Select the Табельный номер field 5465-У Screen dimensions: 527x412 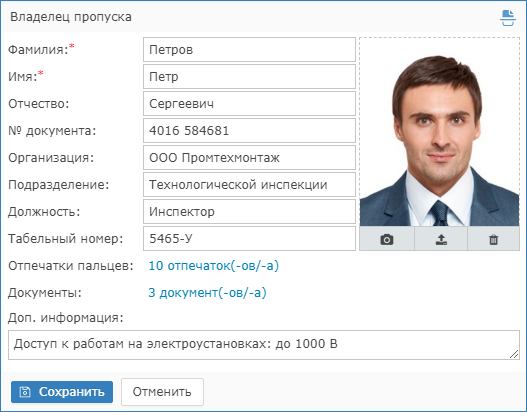249,239
